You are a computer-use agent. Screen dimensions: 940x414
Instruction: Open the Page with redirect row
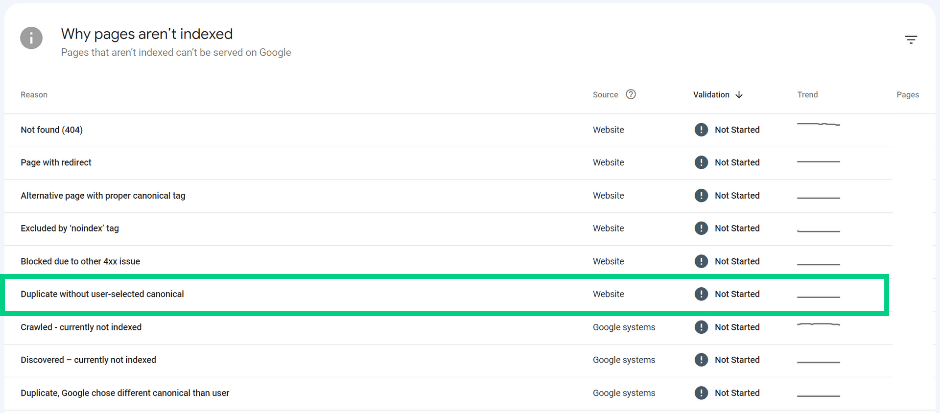point(448,162)
